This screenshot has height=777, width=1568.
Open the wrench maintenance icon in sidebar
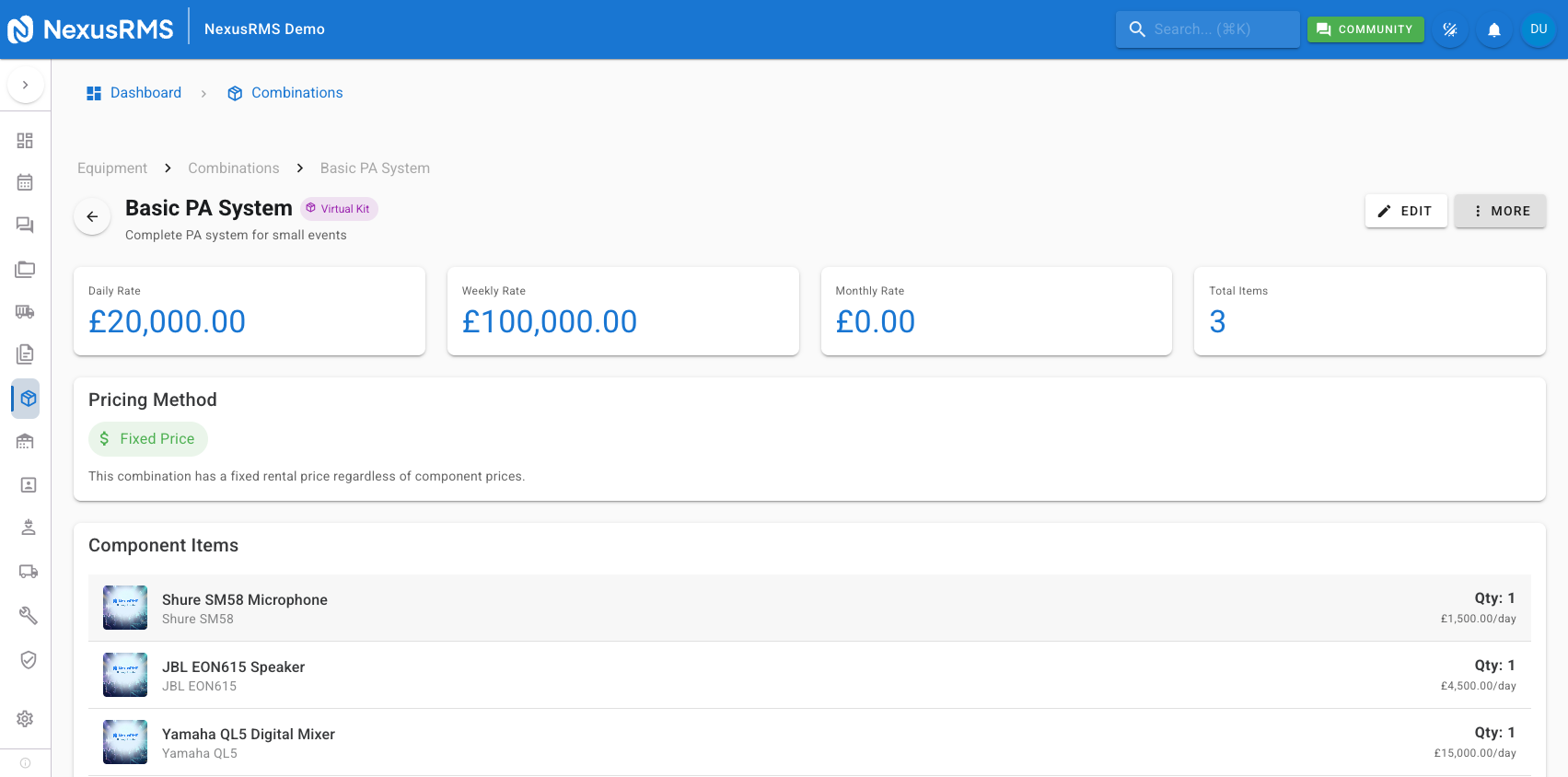tap(28, 615)
